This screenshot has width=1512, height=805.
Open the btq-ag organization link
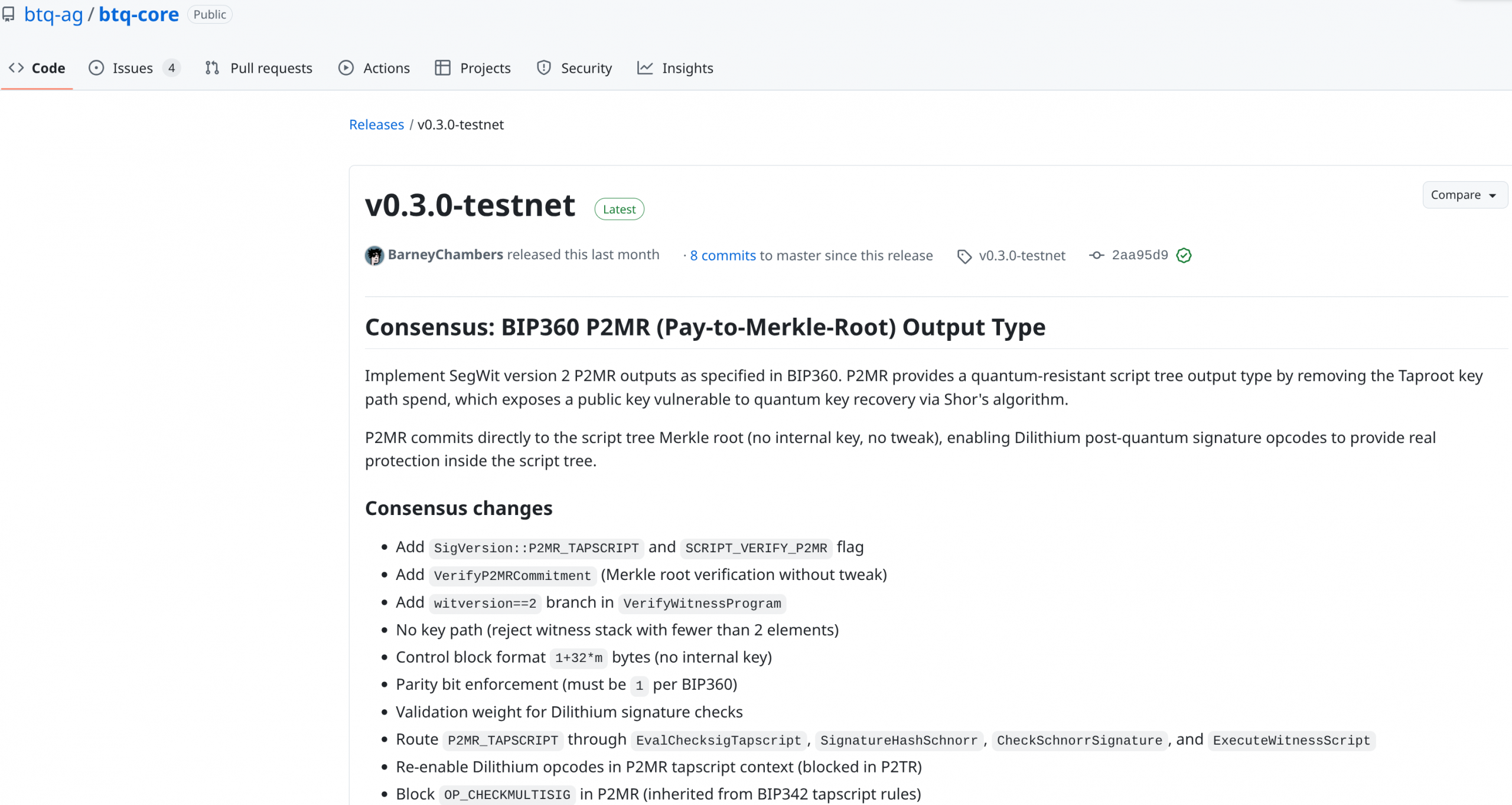click(53, 14)
